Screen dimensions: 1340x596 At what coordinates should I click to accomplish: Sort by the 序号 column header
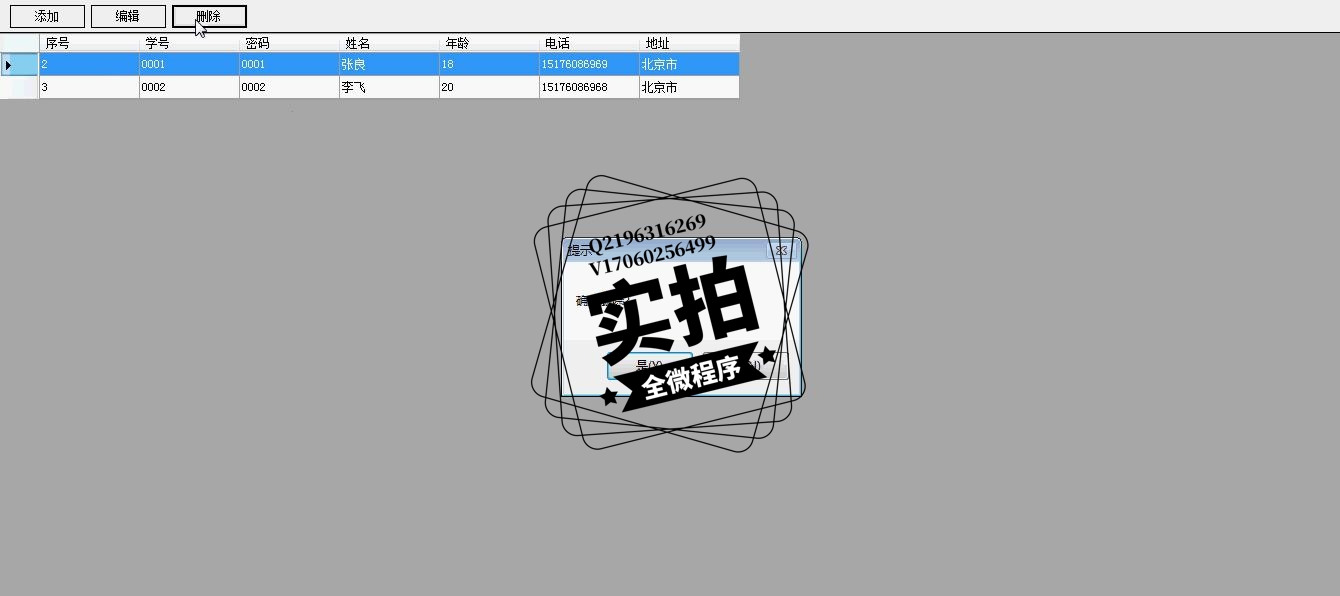89,43
